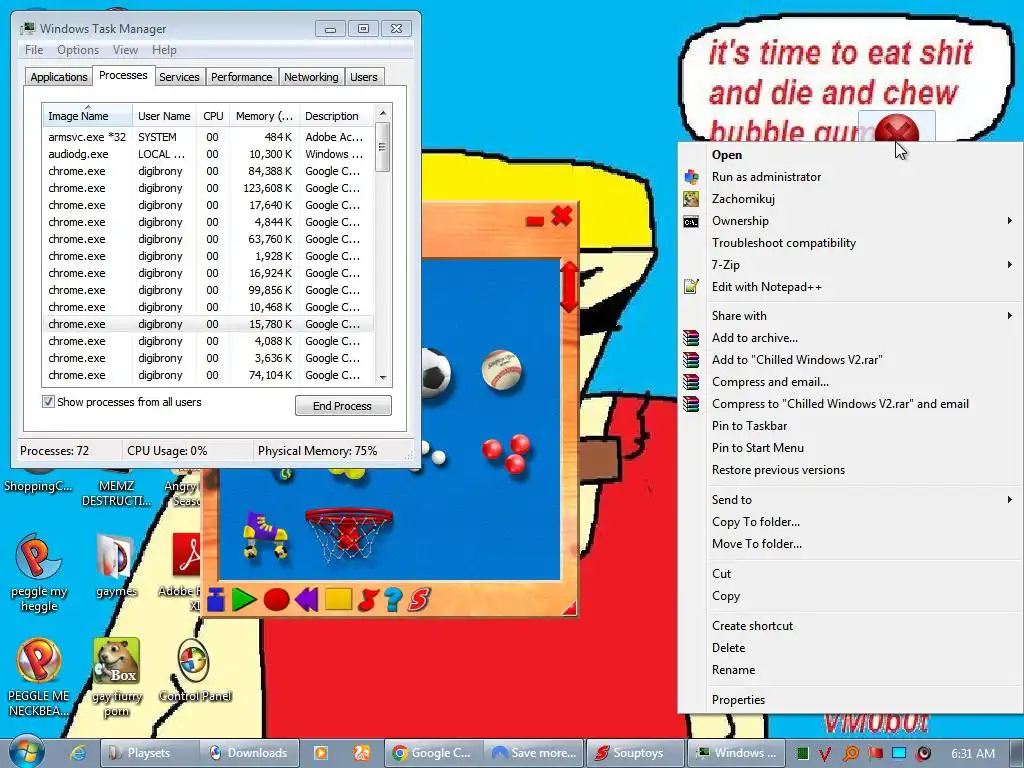The height and width of the screenshot is (768, 1024).
Task: Expand the 'Send to' submenu
Action: (852, 500)
